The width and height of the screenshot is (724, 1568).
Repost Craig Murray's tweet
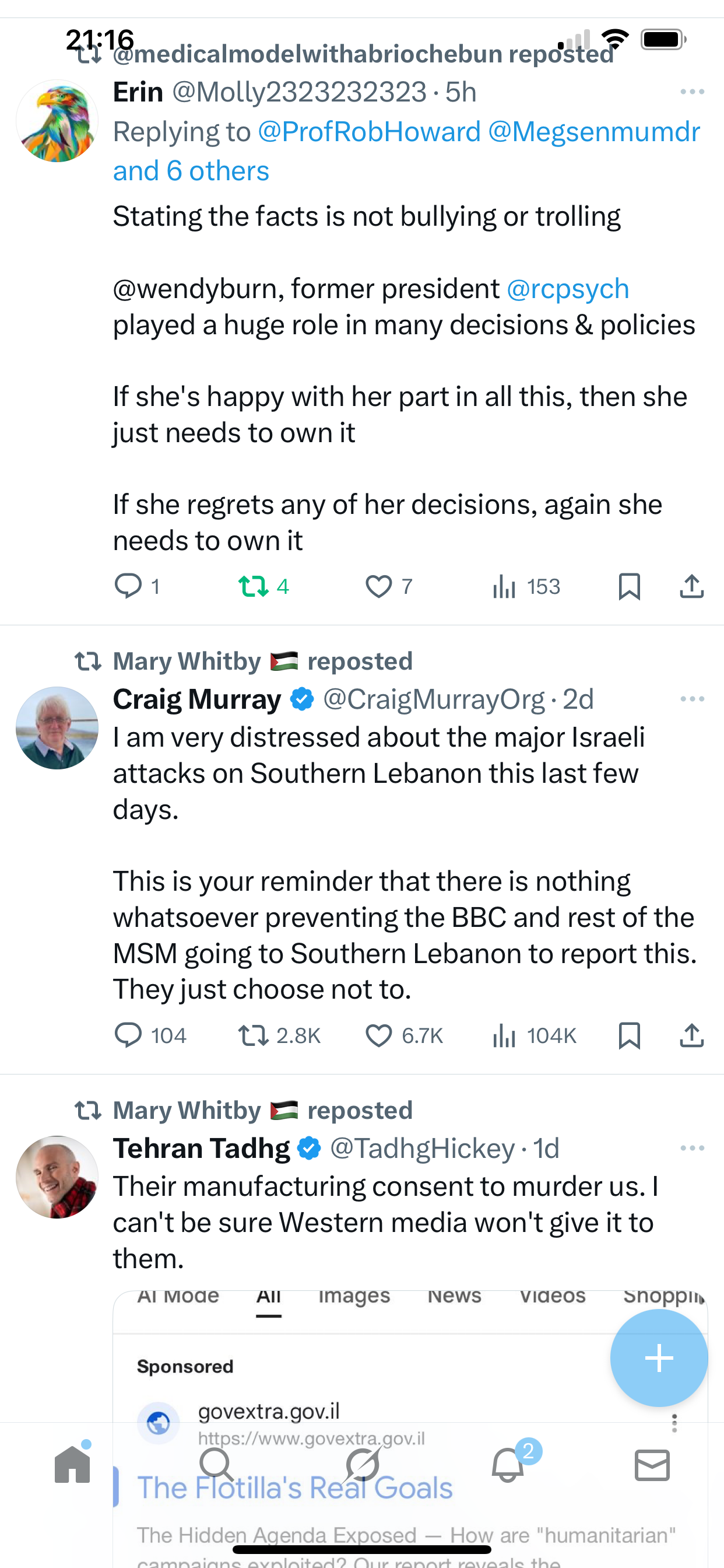tap(253, 1035)
